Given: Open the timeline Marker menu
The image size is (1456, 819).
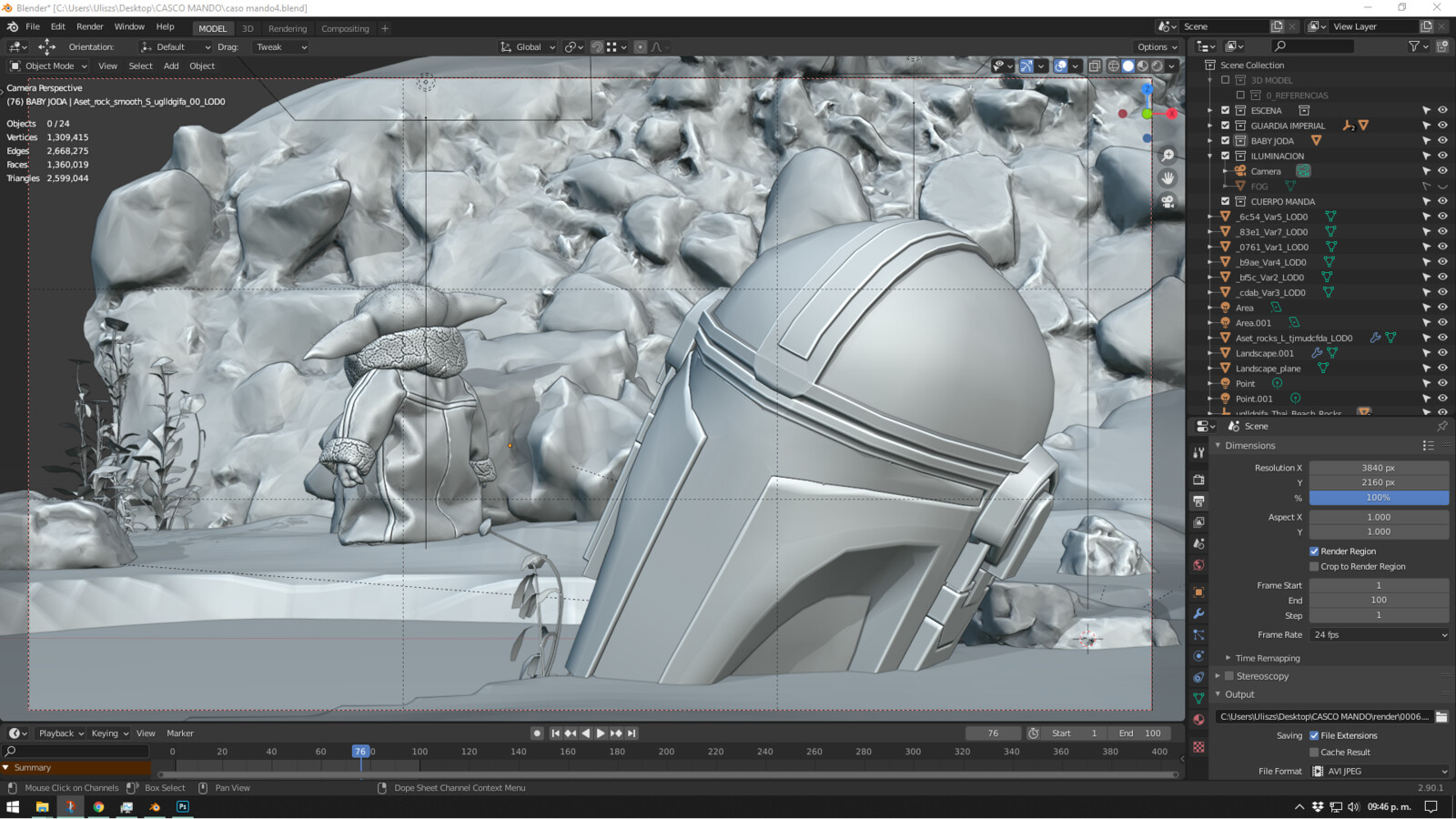Looking at the screenshot, I should click(x=180, y=733).
